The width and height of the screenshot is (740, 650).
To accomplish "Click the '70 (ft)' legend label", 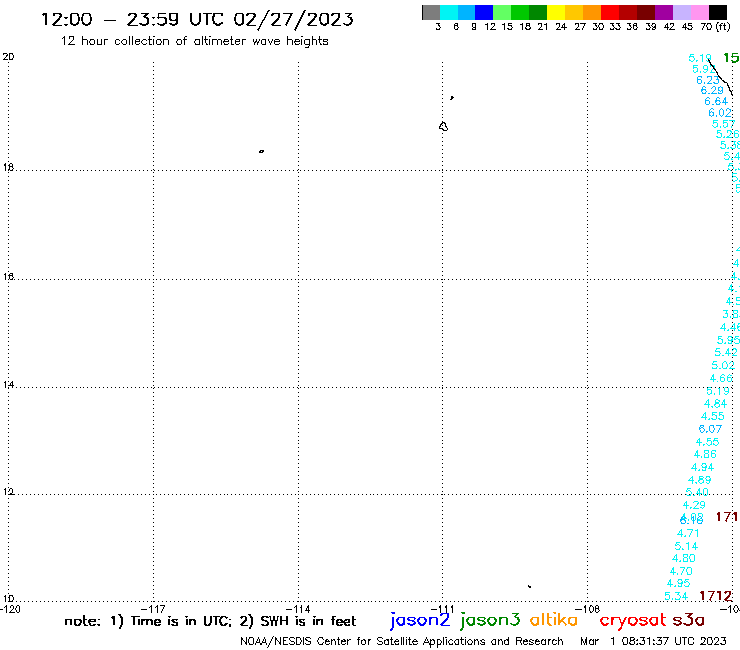I will 715,26.
